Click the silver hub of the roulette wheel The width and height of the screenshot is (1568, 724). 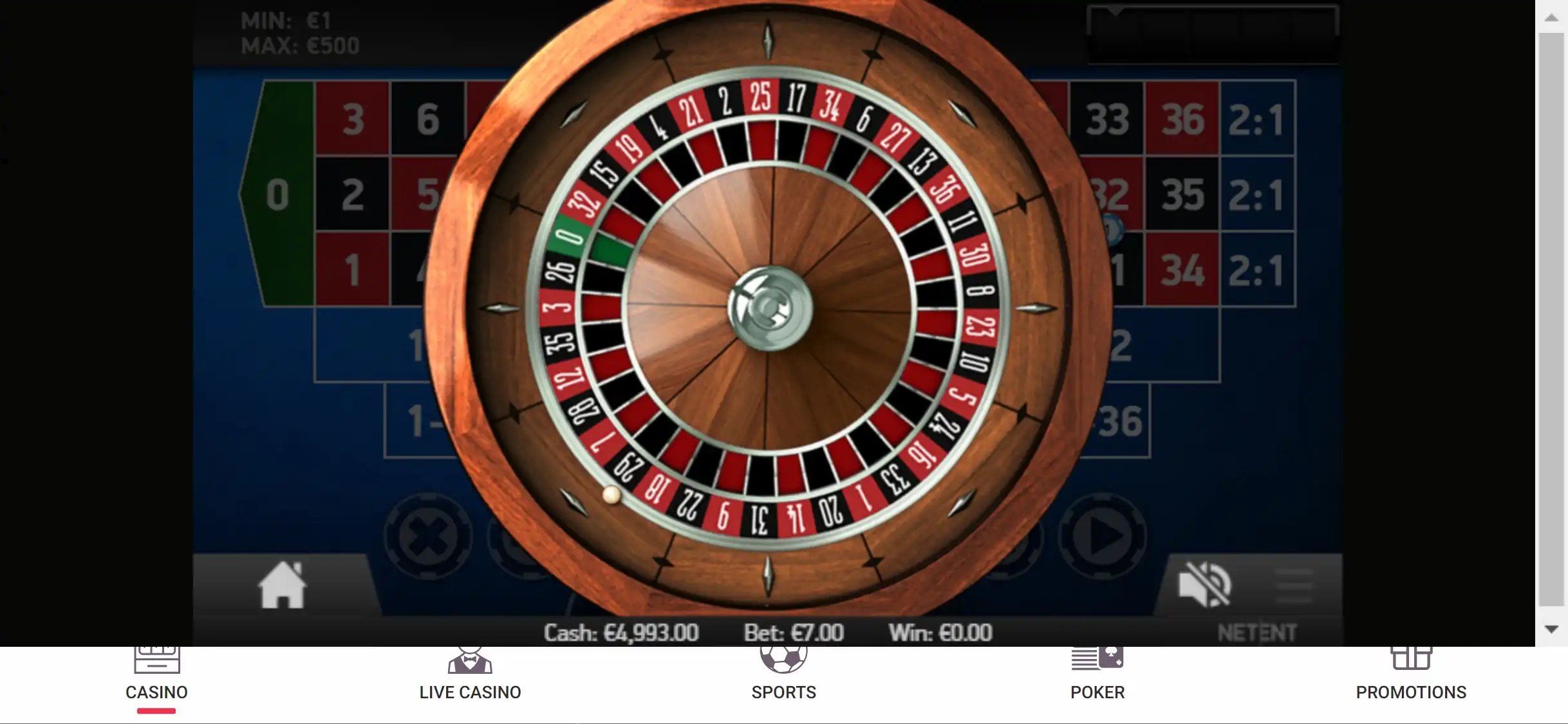(x=770, y=308)
